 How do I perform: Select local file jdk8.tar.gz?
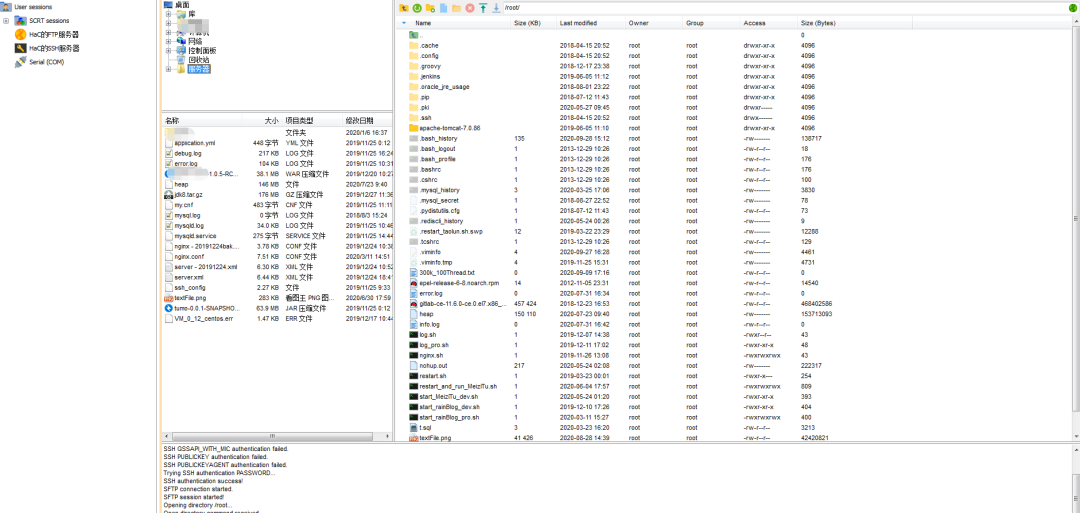[183, 195]
